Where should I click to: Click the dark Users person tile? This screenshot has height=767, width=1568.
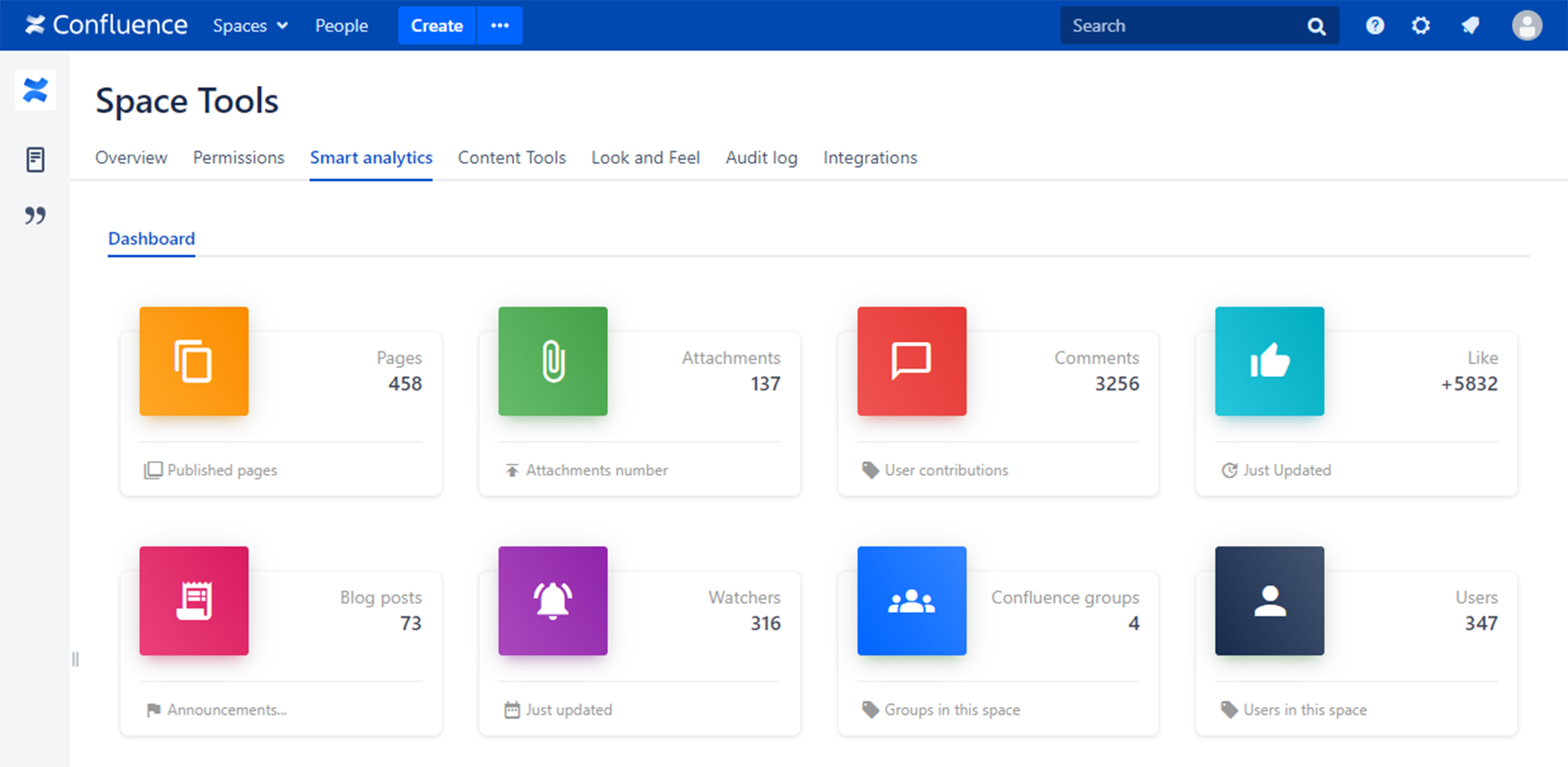1270,601
